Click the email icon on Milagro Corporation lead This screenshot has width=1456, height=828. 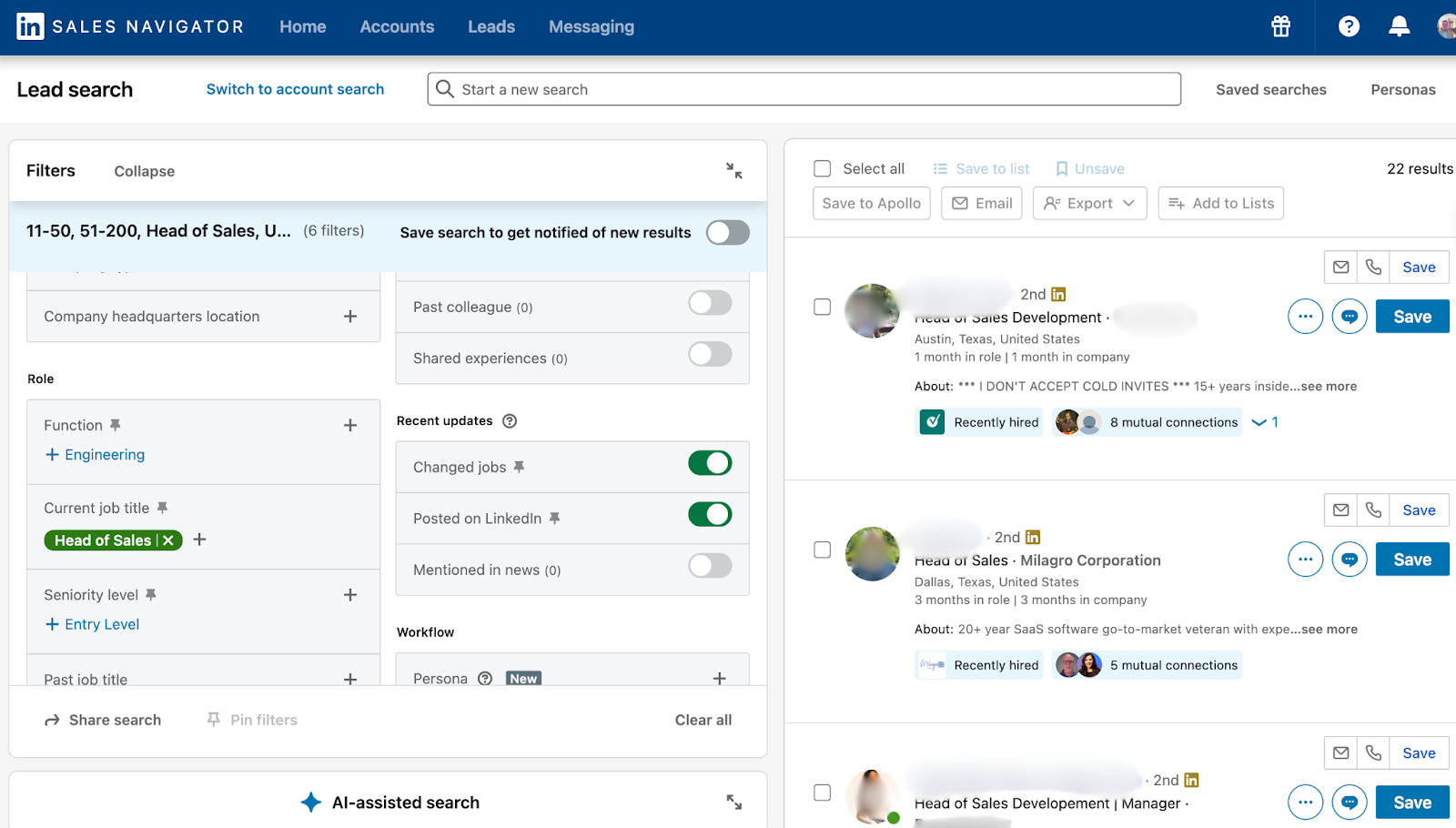pos(1340,510)
